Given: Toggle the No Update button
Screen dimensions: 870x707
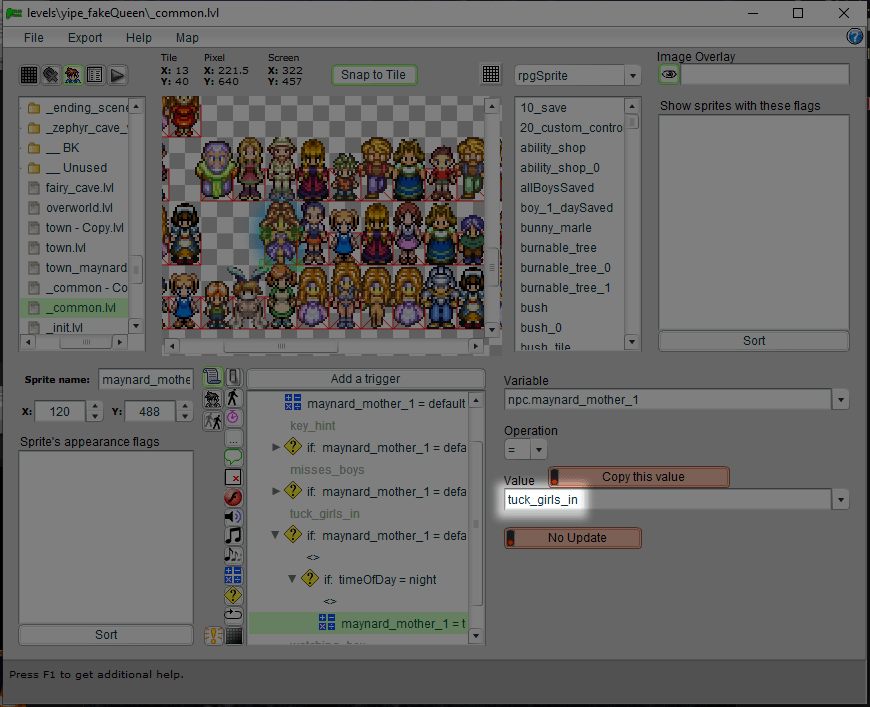Looking at the screenshot, I should tap(573, 538).
